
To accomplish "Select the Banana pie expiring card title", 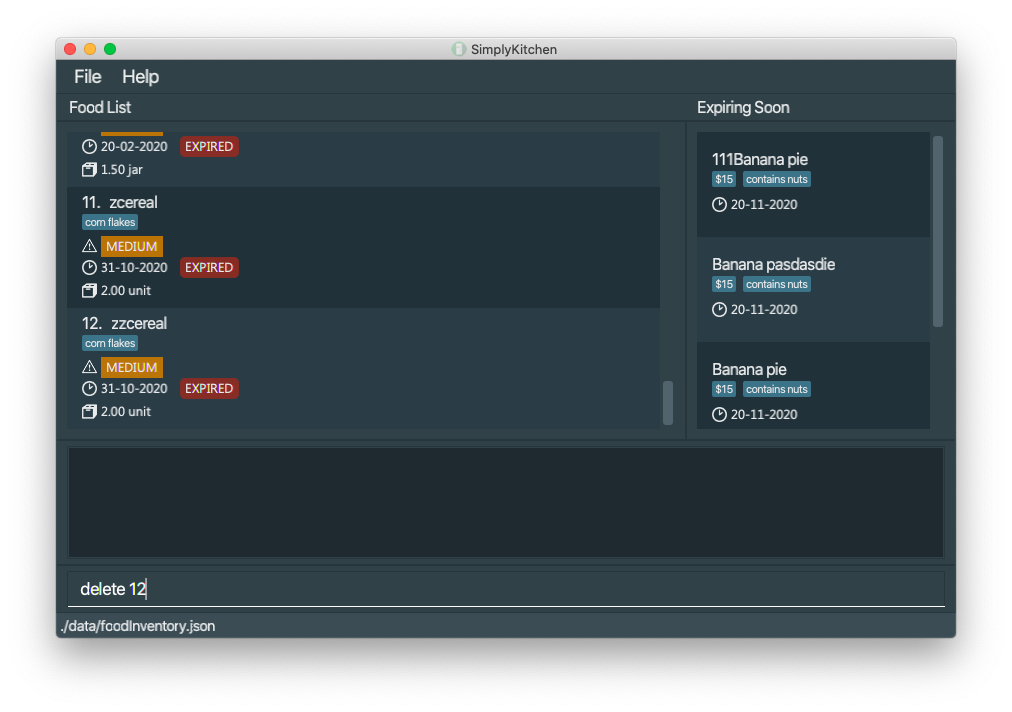I will [749, 369].
